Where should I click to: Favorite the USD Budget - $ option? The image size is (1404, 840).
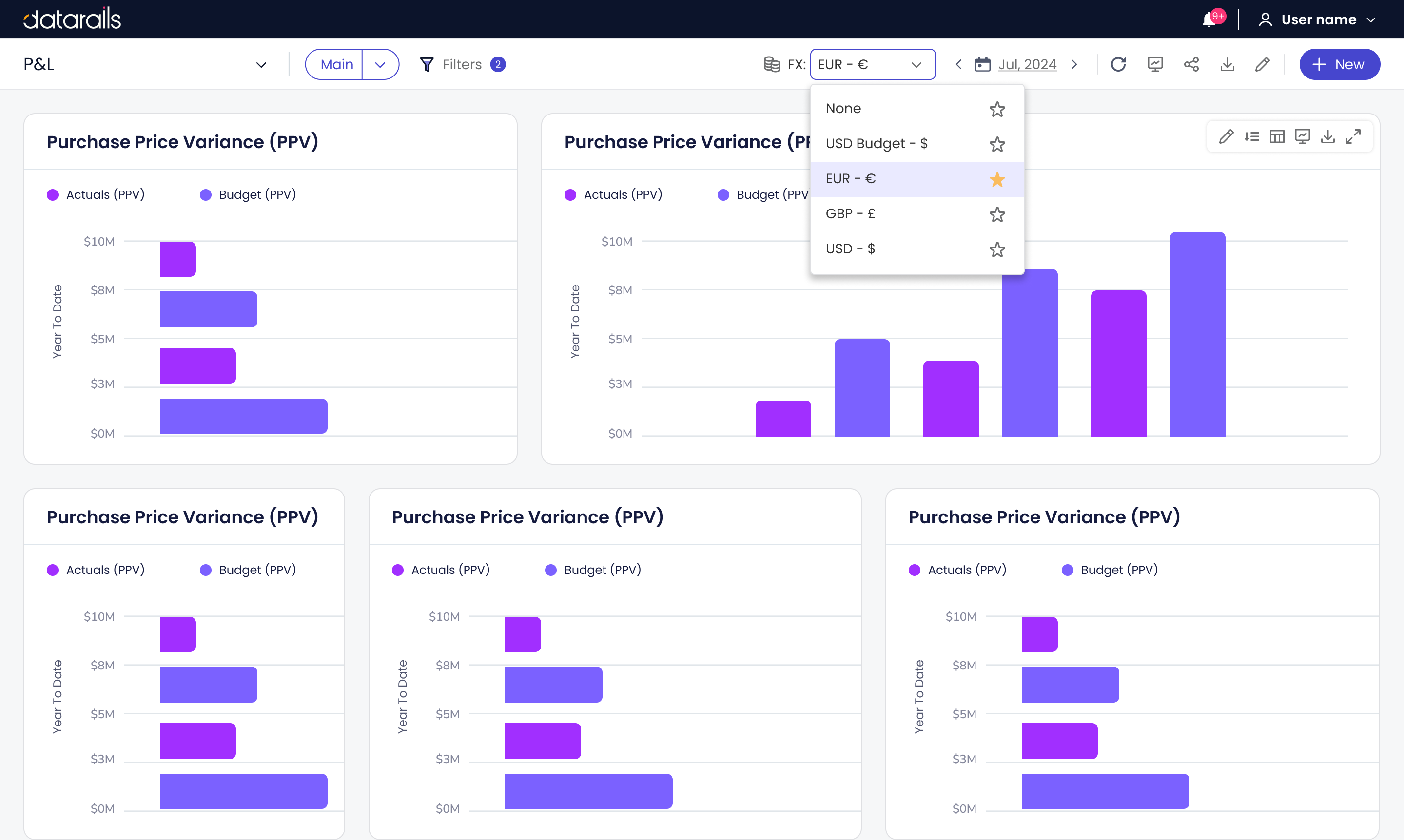click(997, 144)
